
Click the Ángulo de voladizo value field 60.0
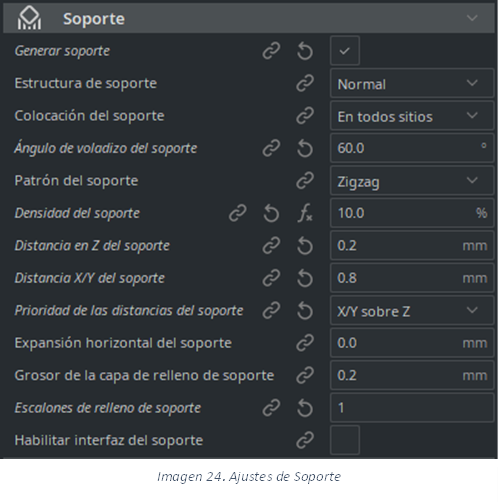point(412,148)
